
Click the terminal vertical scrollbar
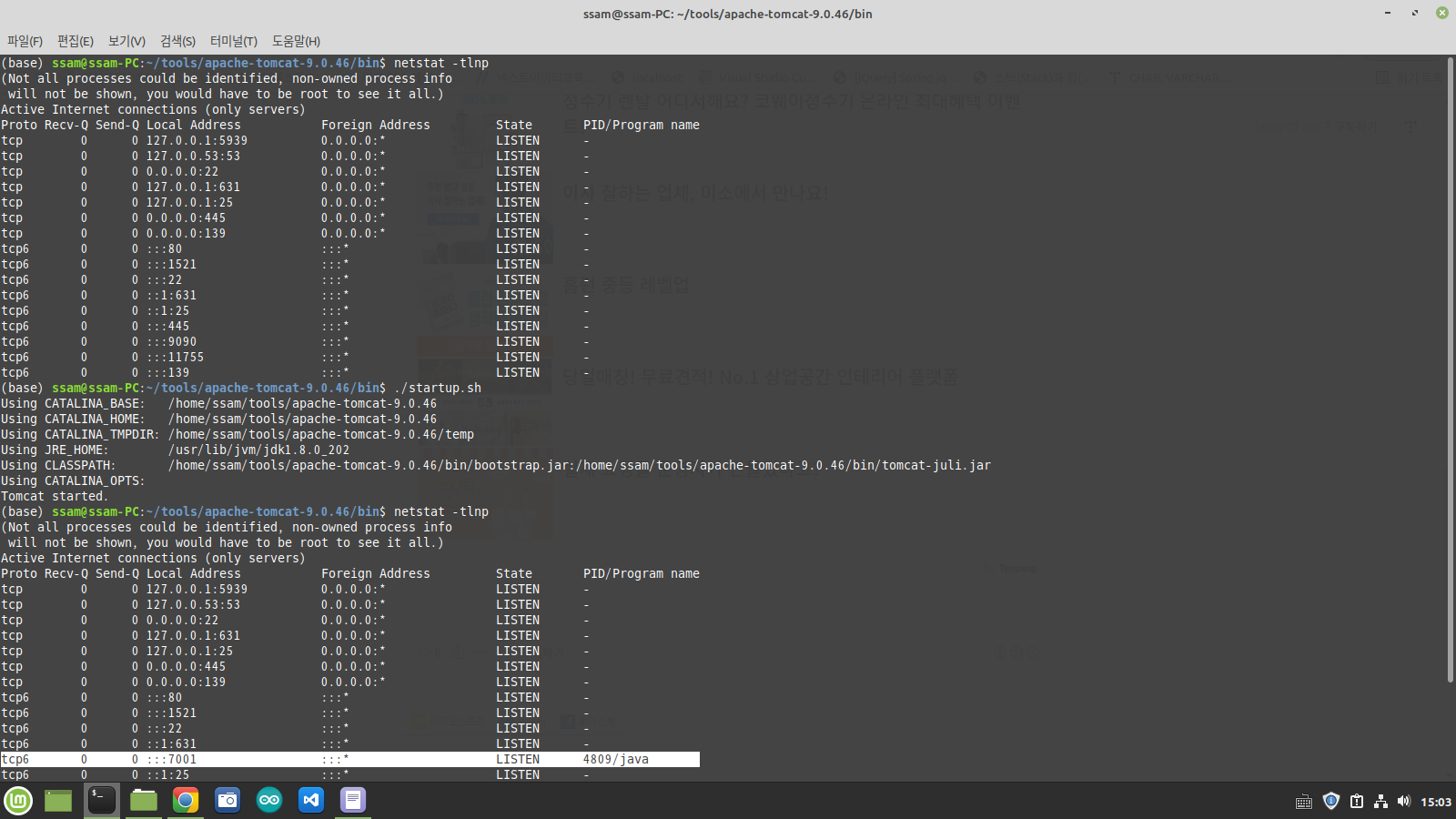click(1451, 369)
